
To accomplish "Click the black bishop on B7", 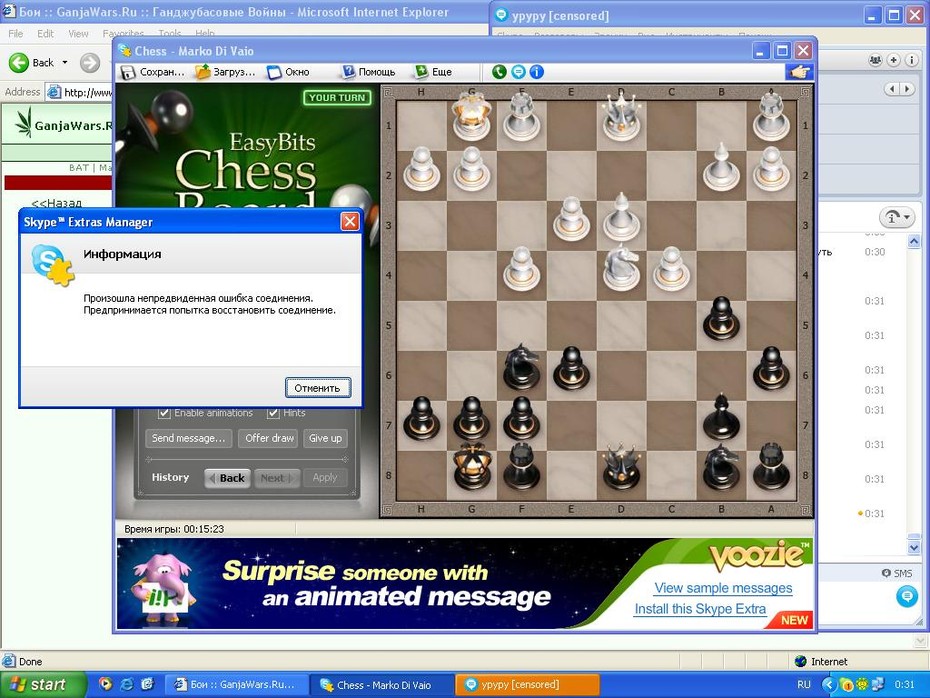I will [x=721, y=417].
